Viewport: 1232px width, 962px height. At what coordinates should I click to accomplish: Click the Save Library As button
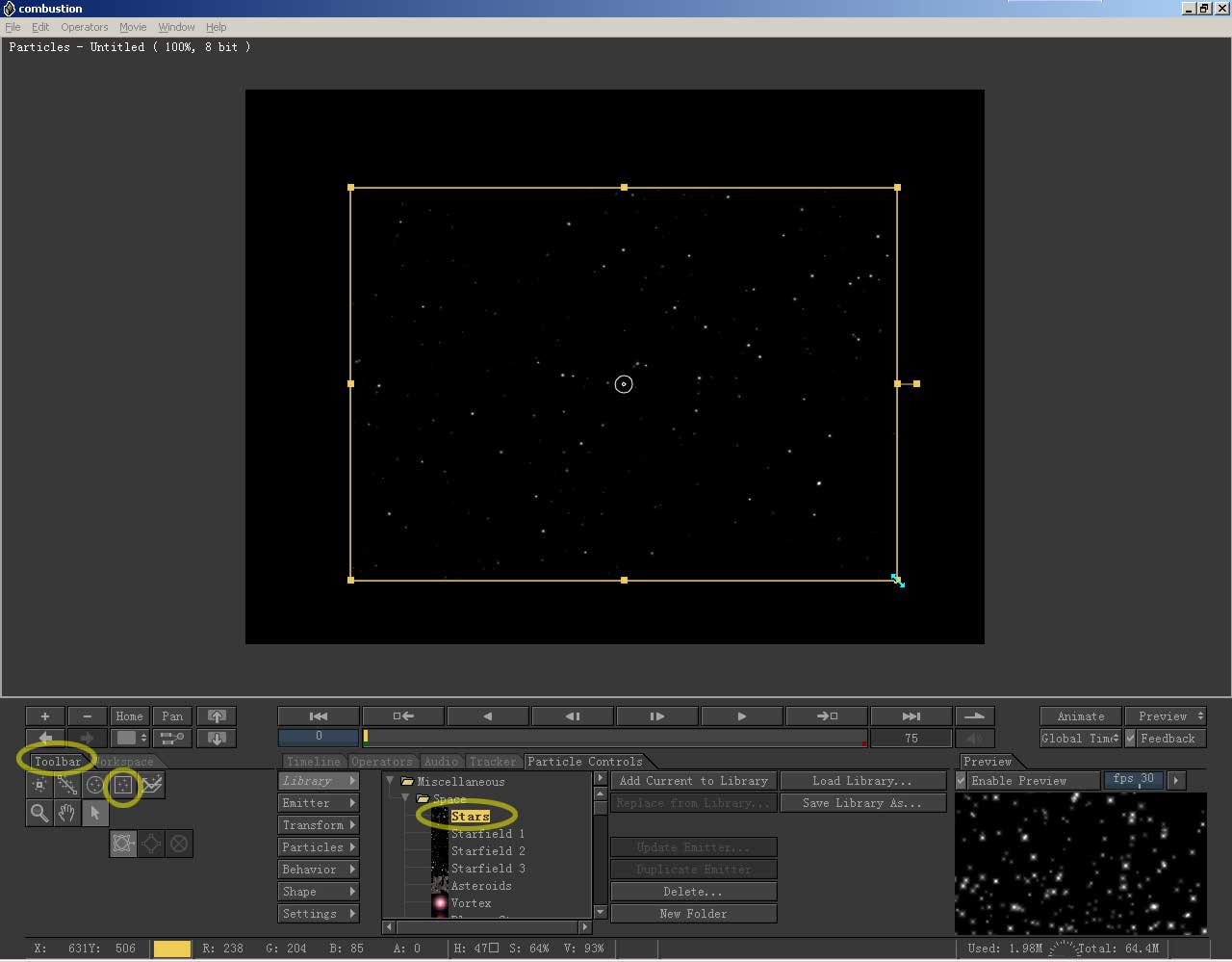861,803
